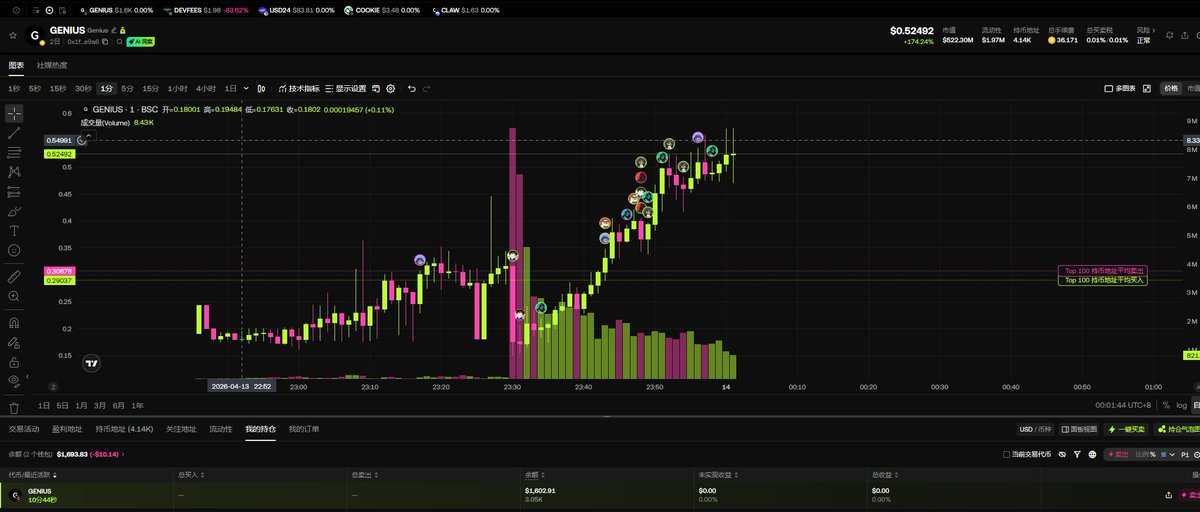Expand the timeframe dropdown after 1日
The width and height of the screenshot is (1200, 512).
pyautogui.click(x=246, y=88)
